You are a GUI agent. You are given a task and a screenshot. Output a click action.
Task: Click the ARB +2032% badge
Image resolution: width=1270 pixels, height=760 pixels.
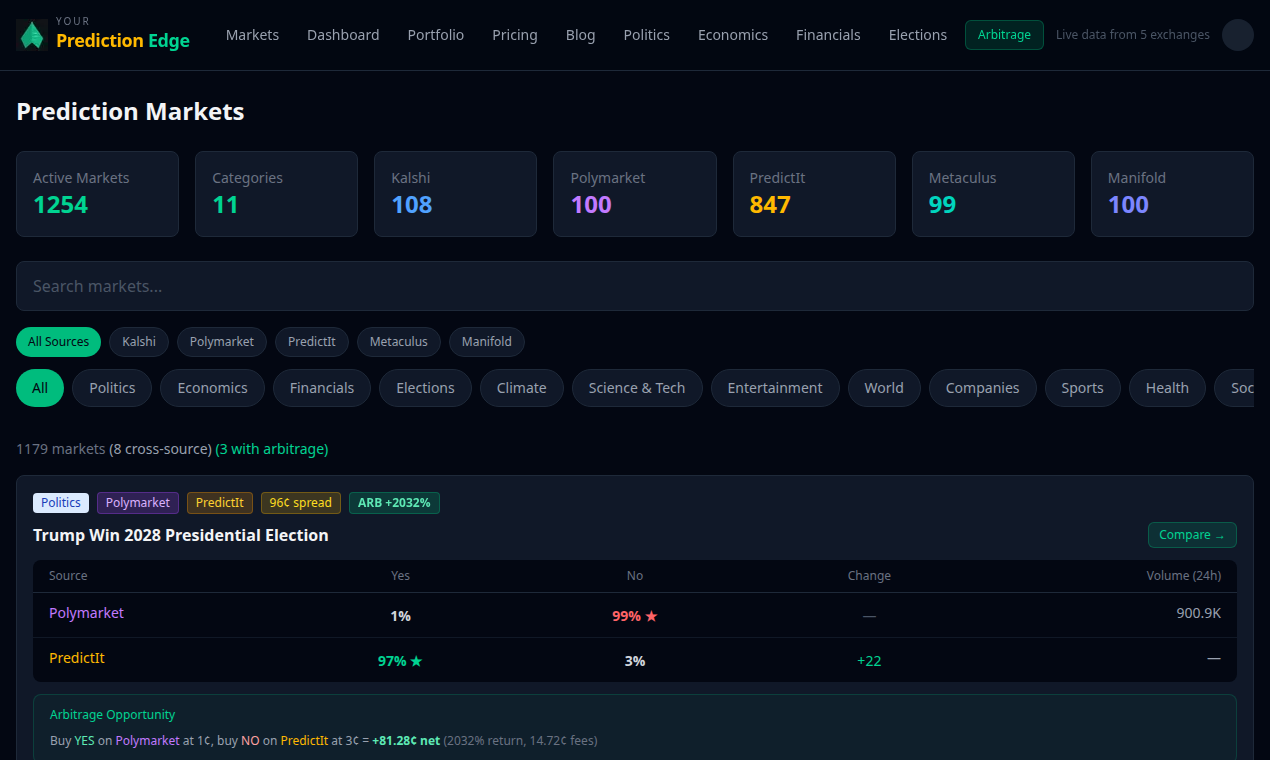click(x=394, y=502)
